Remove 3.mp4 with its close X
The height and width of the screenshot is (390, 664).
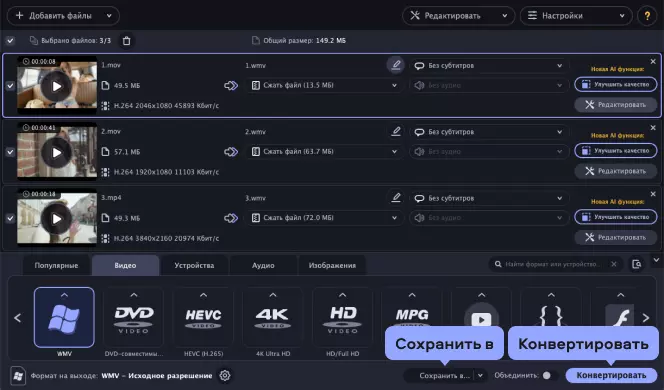click(653, 194)
